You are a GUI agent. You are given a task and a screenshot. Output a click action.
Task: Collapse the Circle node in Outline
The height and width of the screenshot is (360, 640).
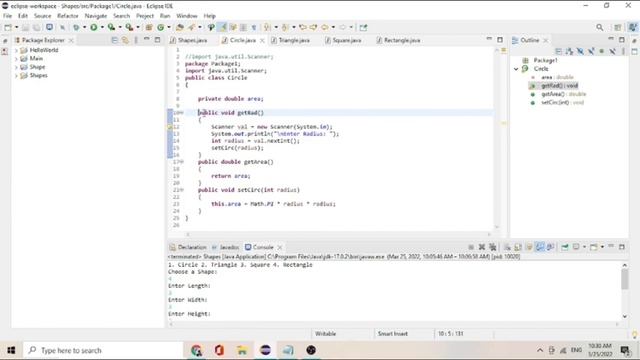click(516, 69)
